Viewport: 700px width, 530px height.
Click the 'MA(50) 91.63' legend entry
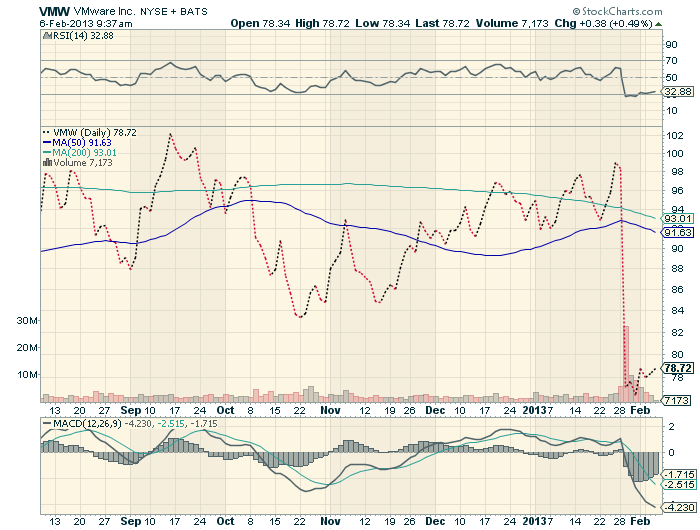pyautogui.click(x=82, y=143)
